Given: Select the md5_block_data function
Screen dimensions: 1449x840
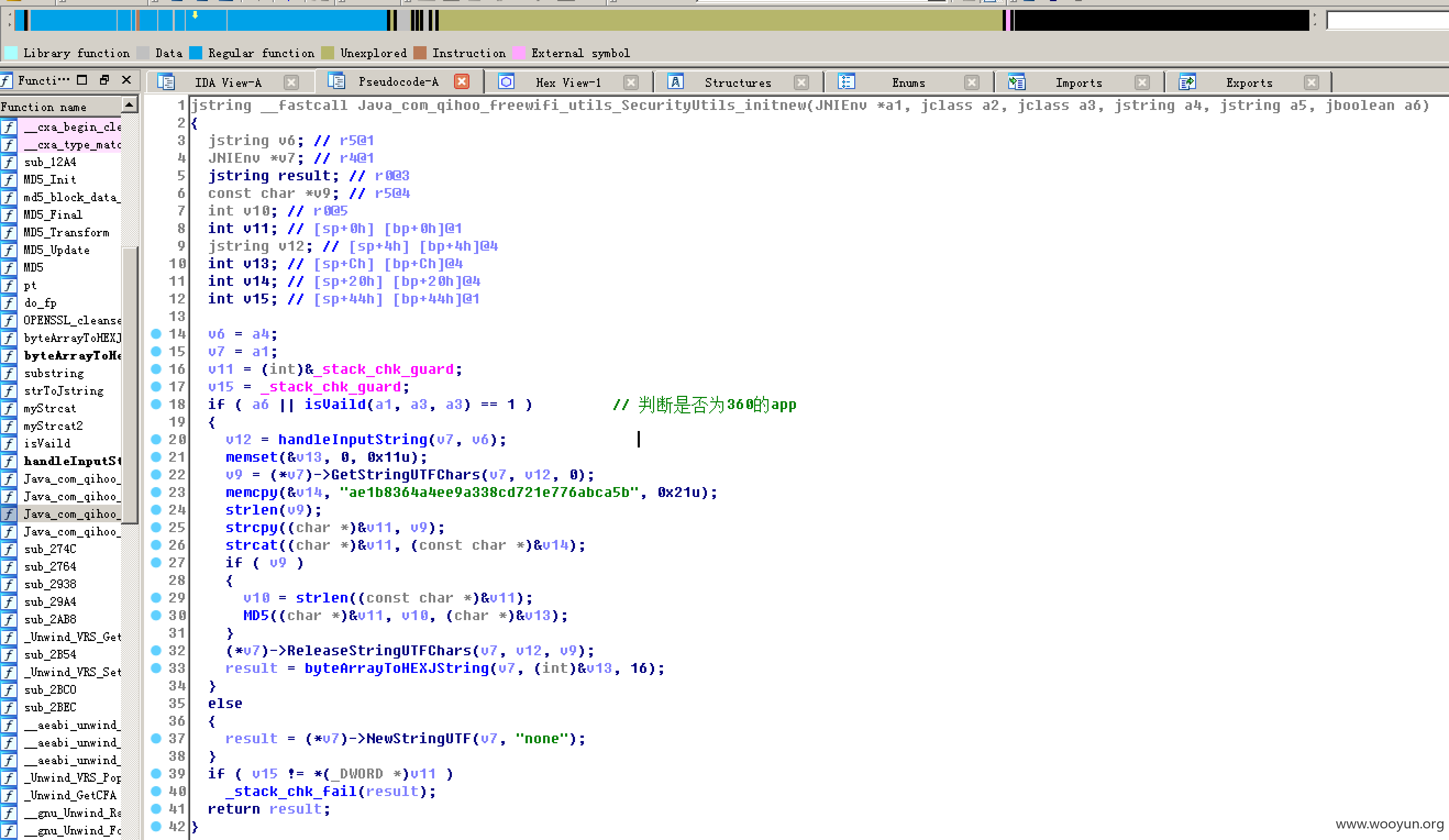Looking at the screenshot, I should (x=71, y=197).
